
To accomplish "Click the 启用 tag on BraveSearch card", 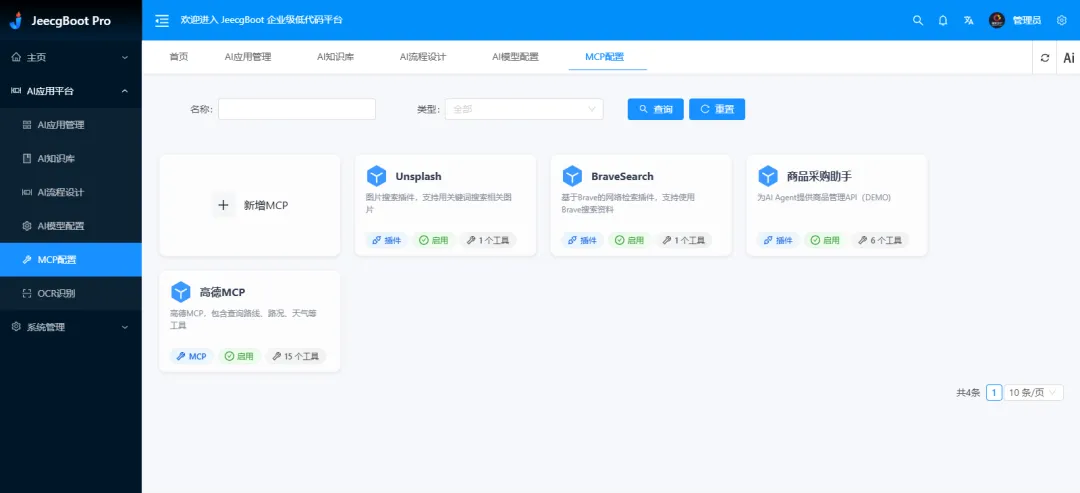I will tap(629, 240).
